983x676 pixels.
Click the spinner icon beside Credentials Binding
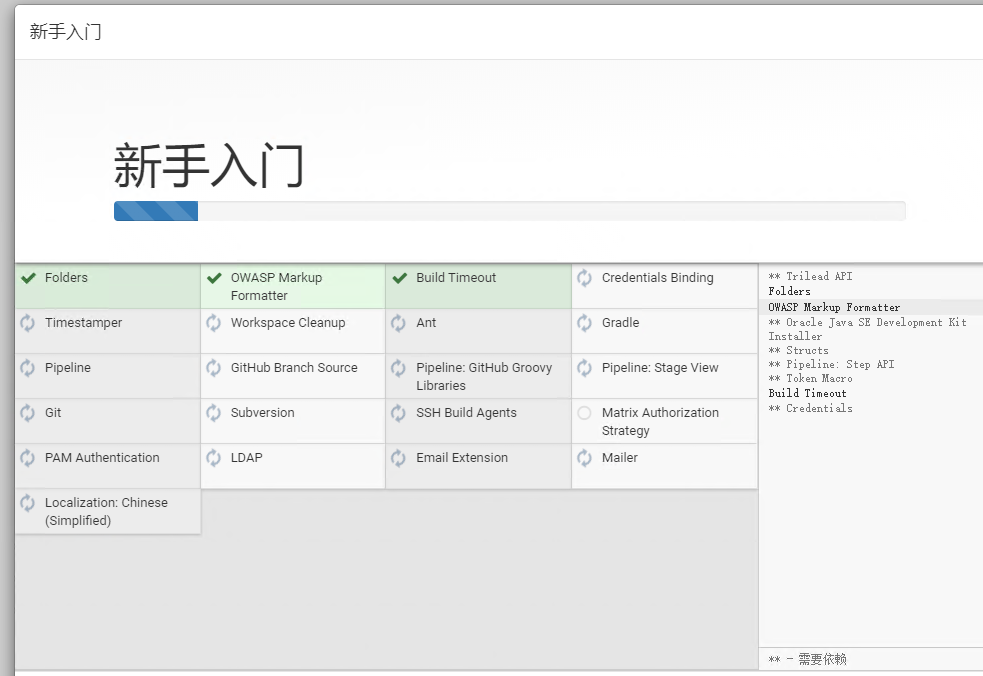(585, 278)
